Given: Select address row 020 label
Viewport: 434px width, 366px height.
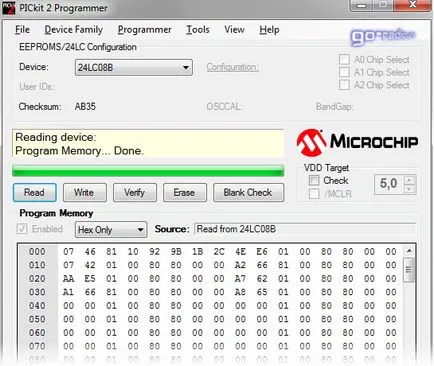Looking at the screenshot, I should point(37,278).
